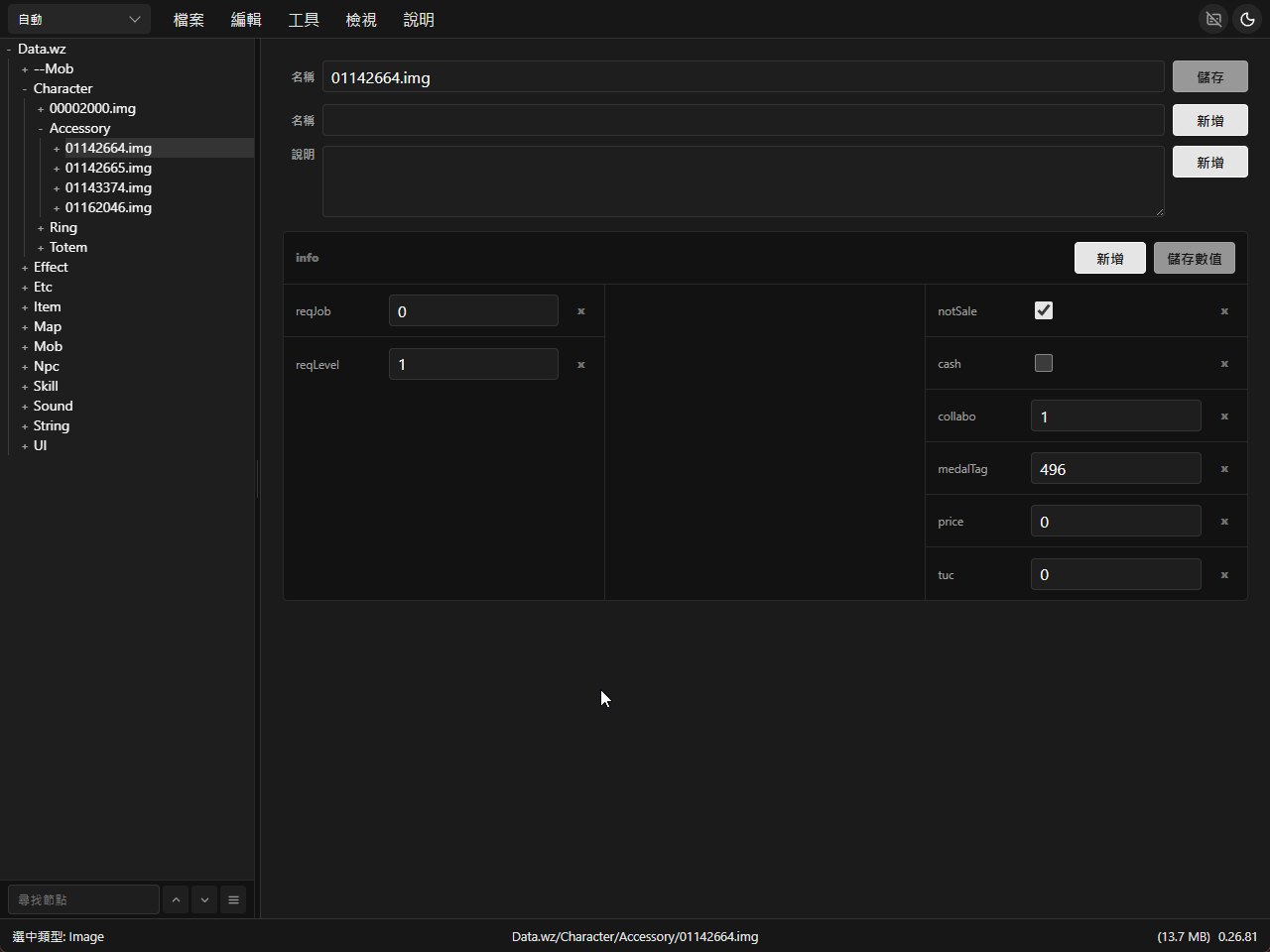Click 新增 button next to second 名稱 field
Viewport: 1270px width, 952px height.
[1210, 120]
